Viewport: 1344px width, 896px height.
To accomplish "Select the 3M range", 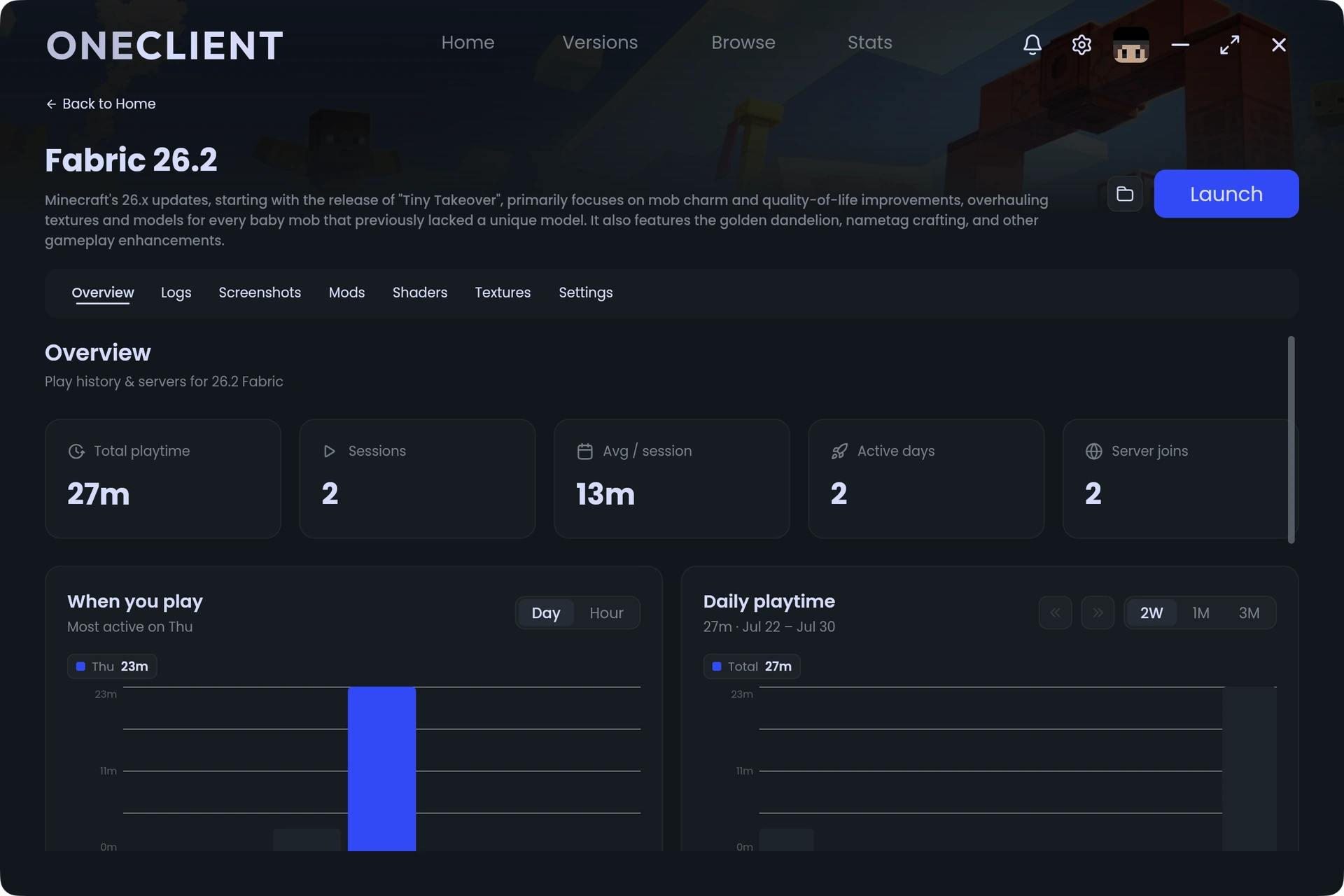I will pyautogui.click(x=1249, y=613).
